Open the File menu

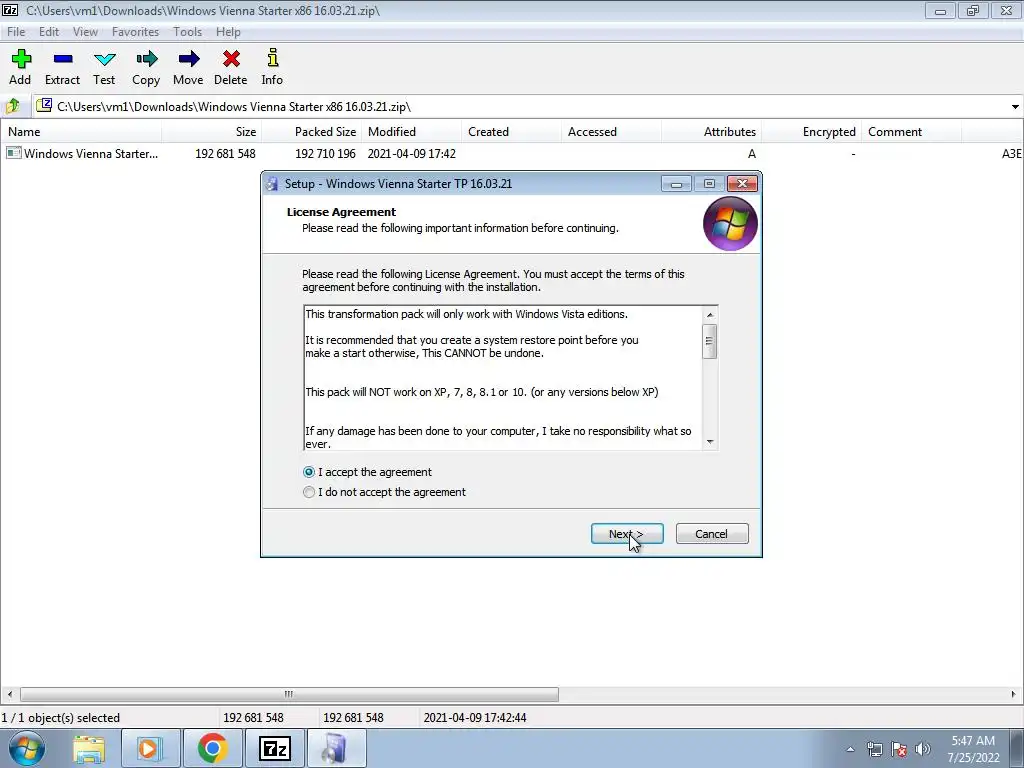click(x=16, y=31)
